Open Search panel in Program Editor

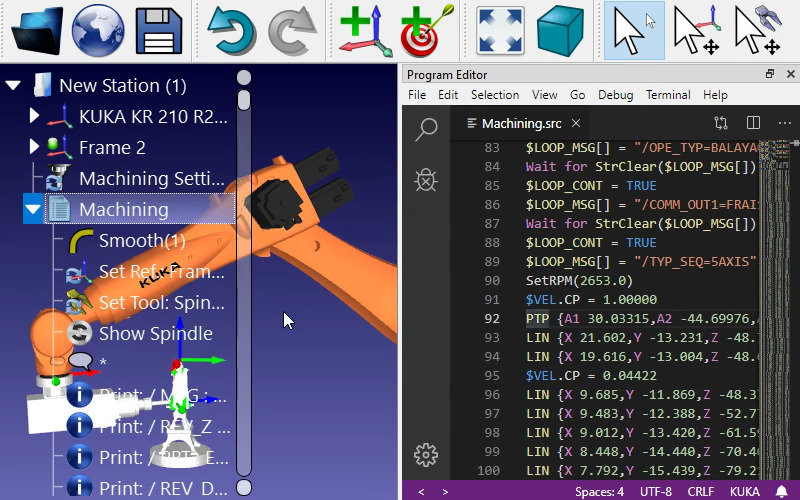426,130
